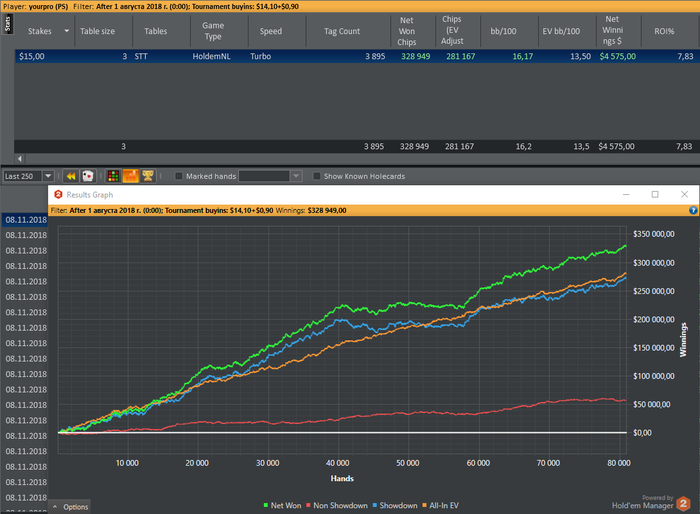Expand the Marked hands combo box
The image size is (700, 514).
(x=296, y=176)
